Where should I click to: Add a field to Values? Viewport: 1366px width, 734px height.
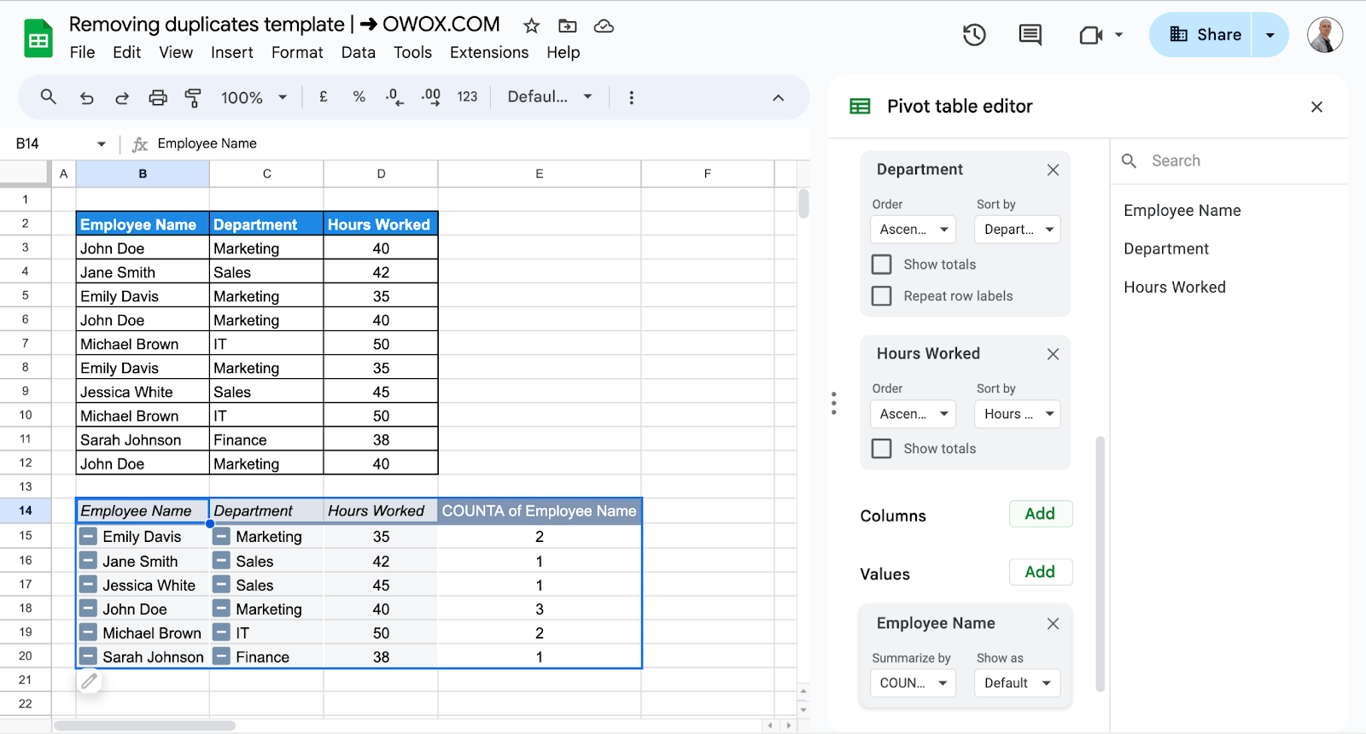[x=1040, y=572]
